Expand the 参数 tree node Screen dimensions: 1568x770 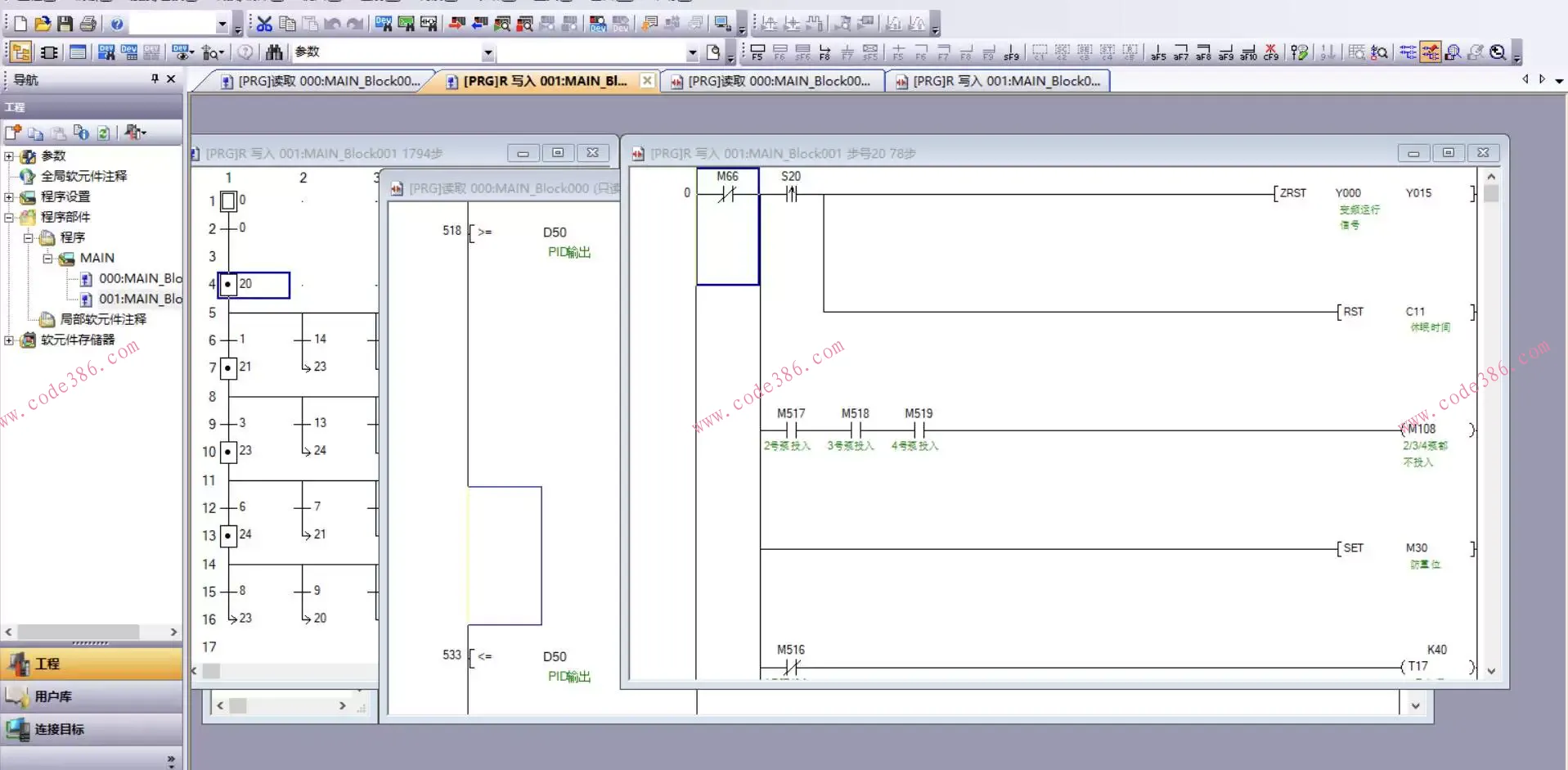9,156
